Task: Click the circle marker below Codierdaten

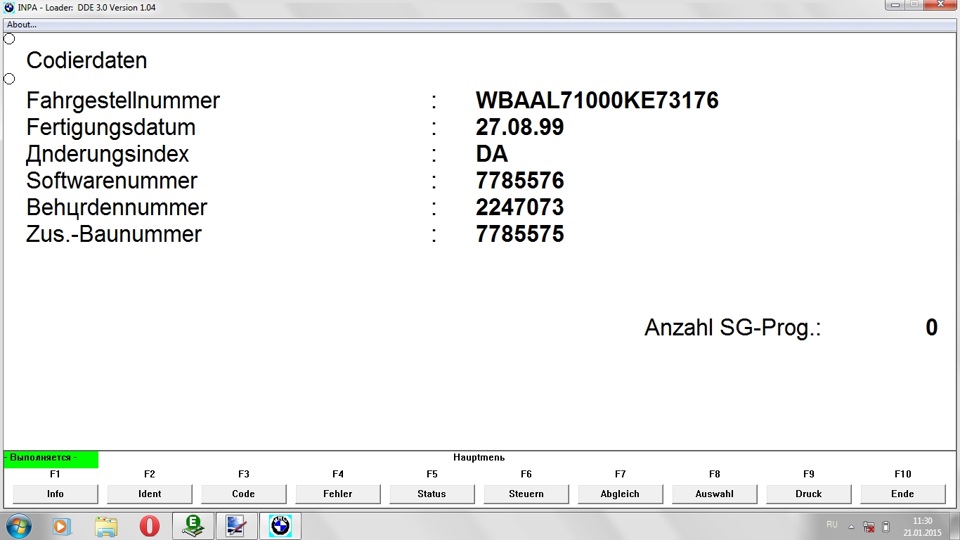Action: point(9,79)
